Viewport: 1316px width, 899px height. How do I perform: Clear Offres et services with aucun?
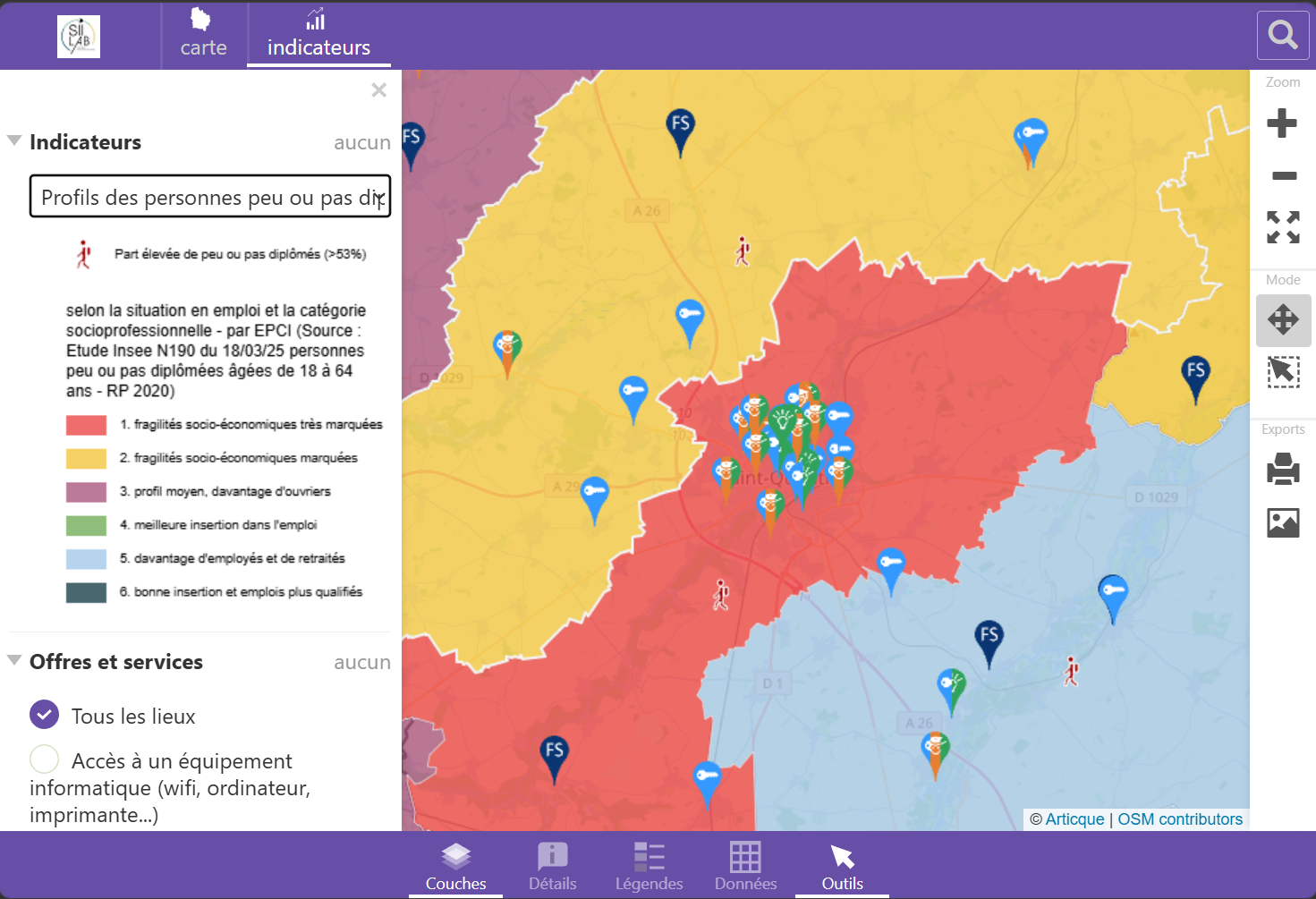(362, 662)
